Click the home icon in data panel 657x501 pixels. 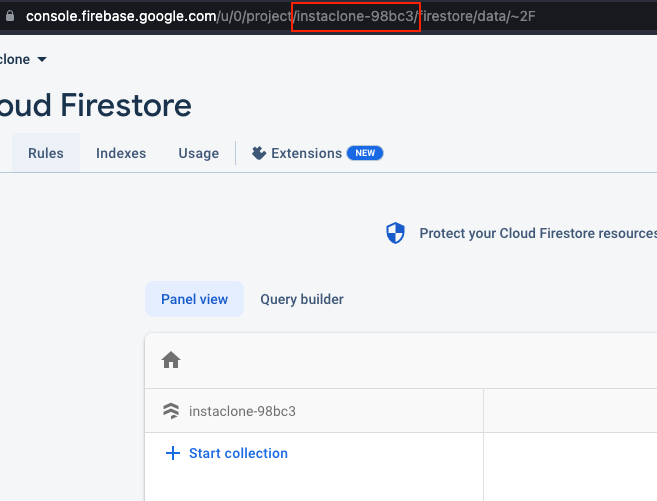pyautogui.click(x=171, y=360)
